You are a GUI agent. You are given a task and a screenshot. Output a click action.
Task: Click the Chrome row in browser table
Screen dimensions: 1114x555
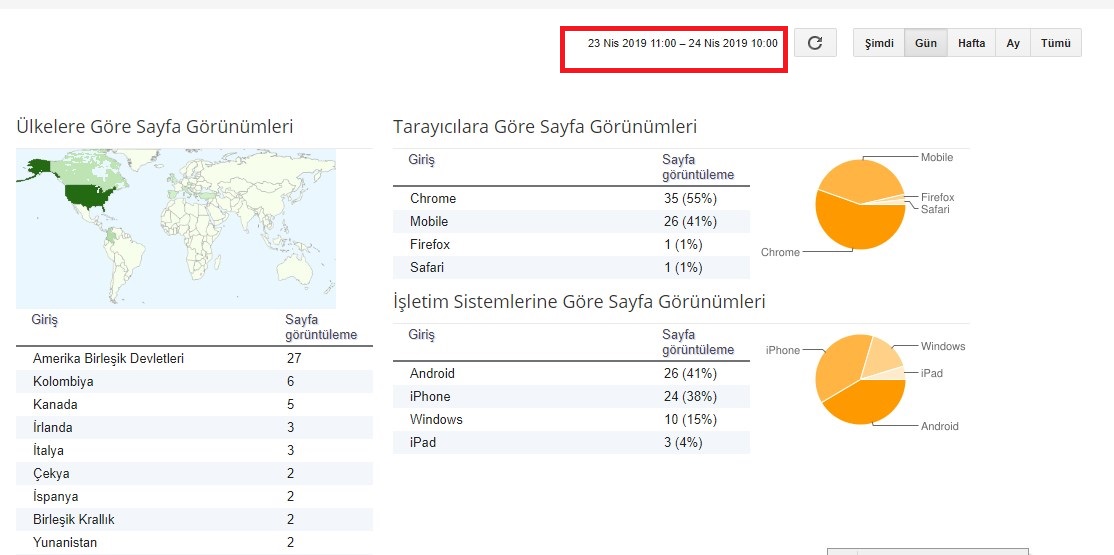coord(571,198)
